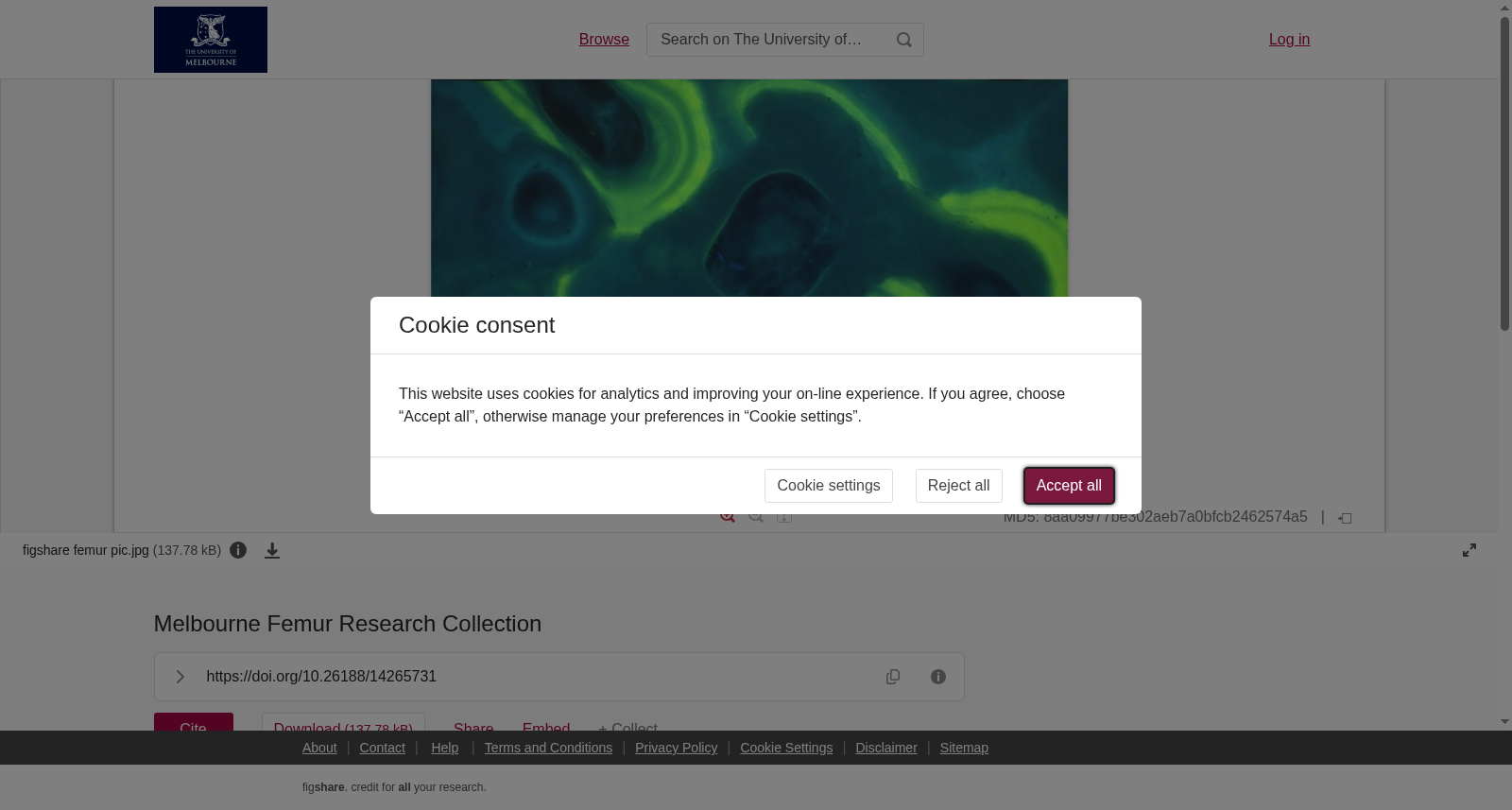Click the Log in link
This screenshot has height=810, width=1512.
(x=1289, y=40)
